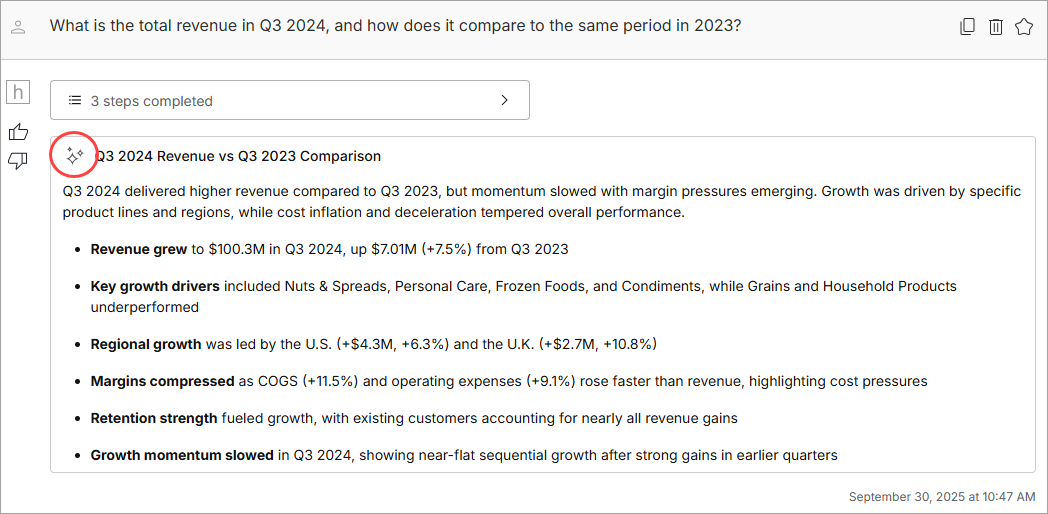Mark the question as favorite with star
The height and width of the screenshot is (514, 1048).
click(1023, 27)
